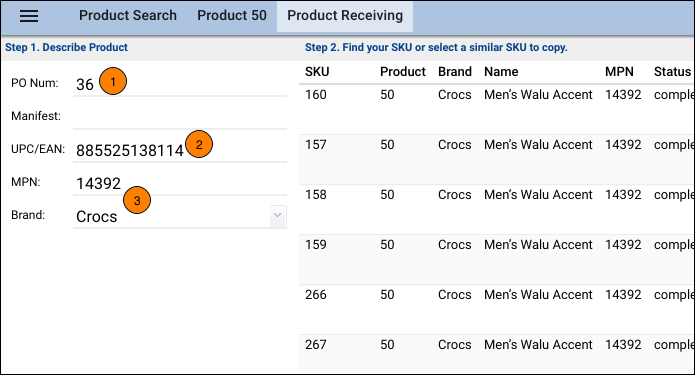This screenshot has height=375, width=695.
Task: Click the Name column header
Action: tap(501, 71)
